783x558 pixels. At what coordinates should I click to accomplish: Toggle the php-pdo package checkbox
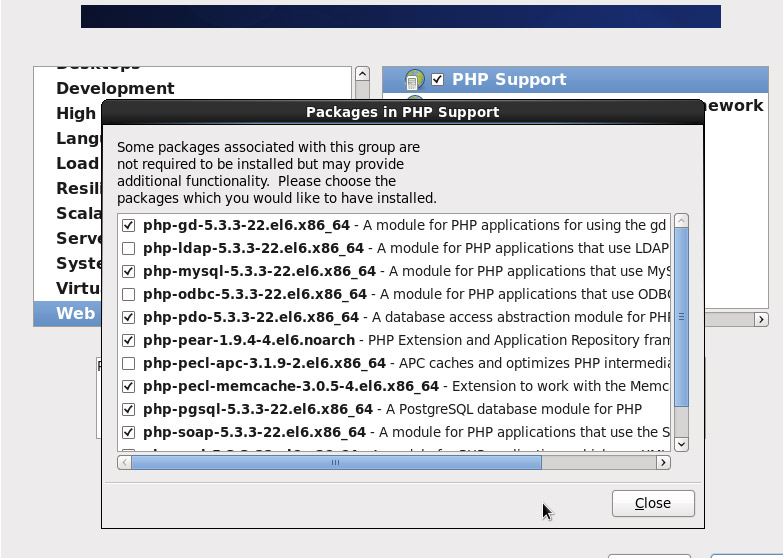pos(128,317)
